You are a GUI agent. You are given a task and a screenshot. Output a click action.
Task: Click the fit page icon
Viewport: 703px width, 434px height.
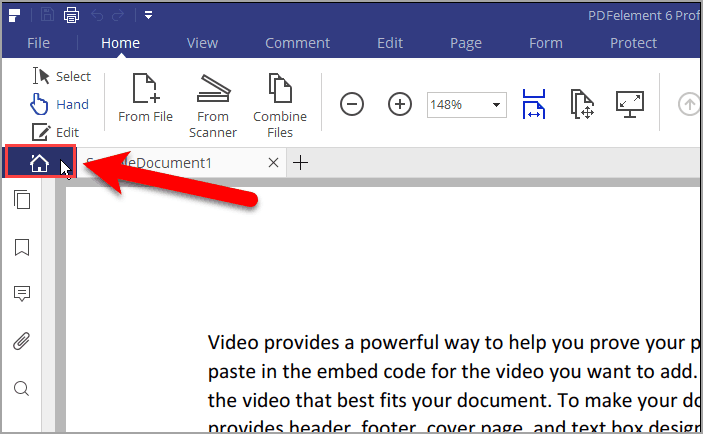pos(582,104)
